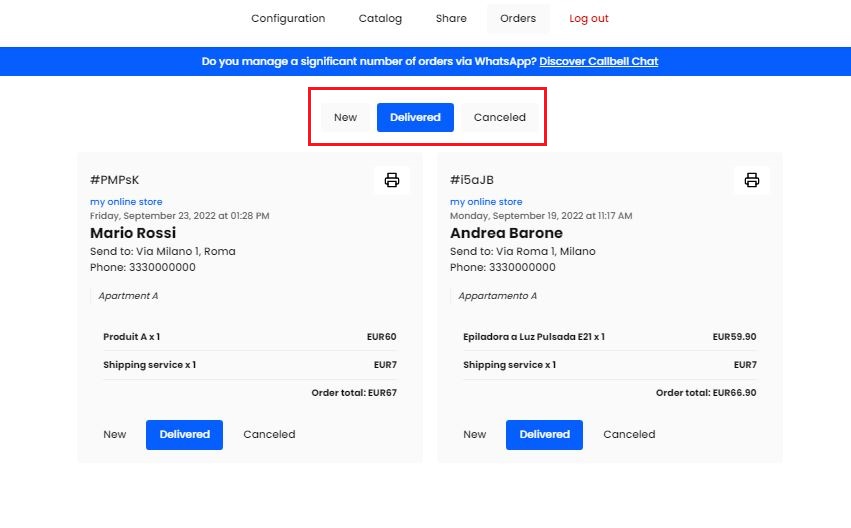Switch to Canceled orders filter
851x528 pixels.
[x=499, y=117]
